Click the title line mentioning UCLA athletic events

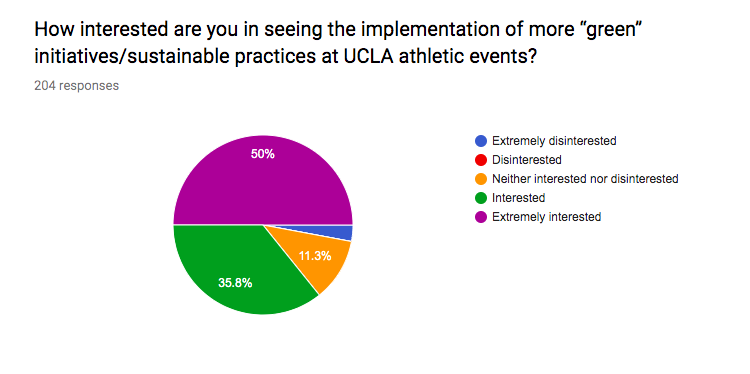(x=287, y=56)
